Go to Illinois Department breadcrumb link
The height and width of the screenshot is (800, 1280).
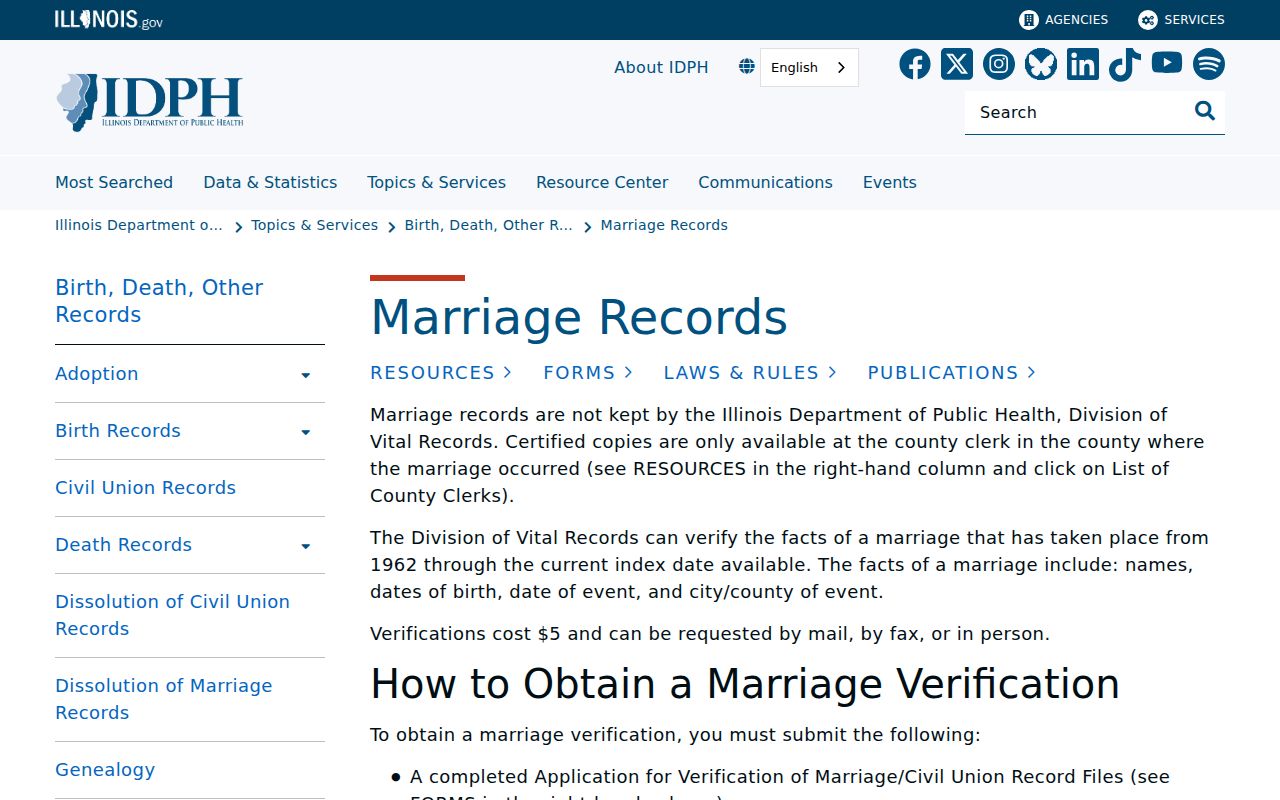(x=139, y=225)
